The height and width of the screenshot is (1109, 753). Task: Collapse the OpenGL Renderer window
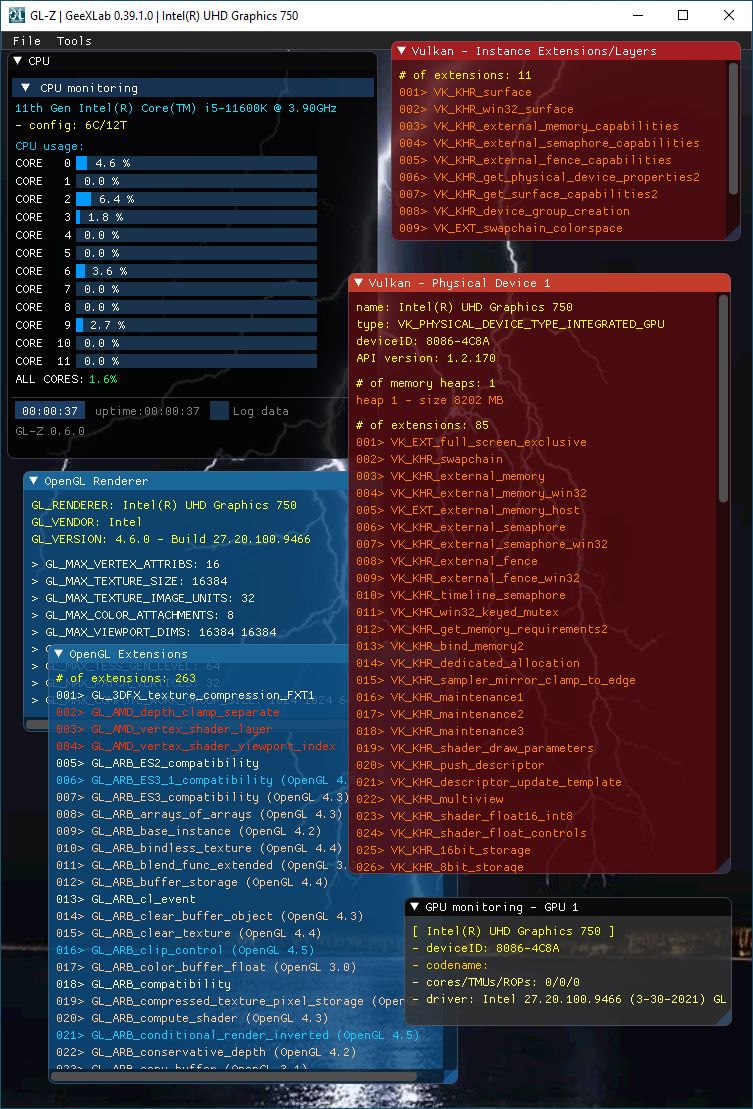pyautogui.click(x=33, y=481)
